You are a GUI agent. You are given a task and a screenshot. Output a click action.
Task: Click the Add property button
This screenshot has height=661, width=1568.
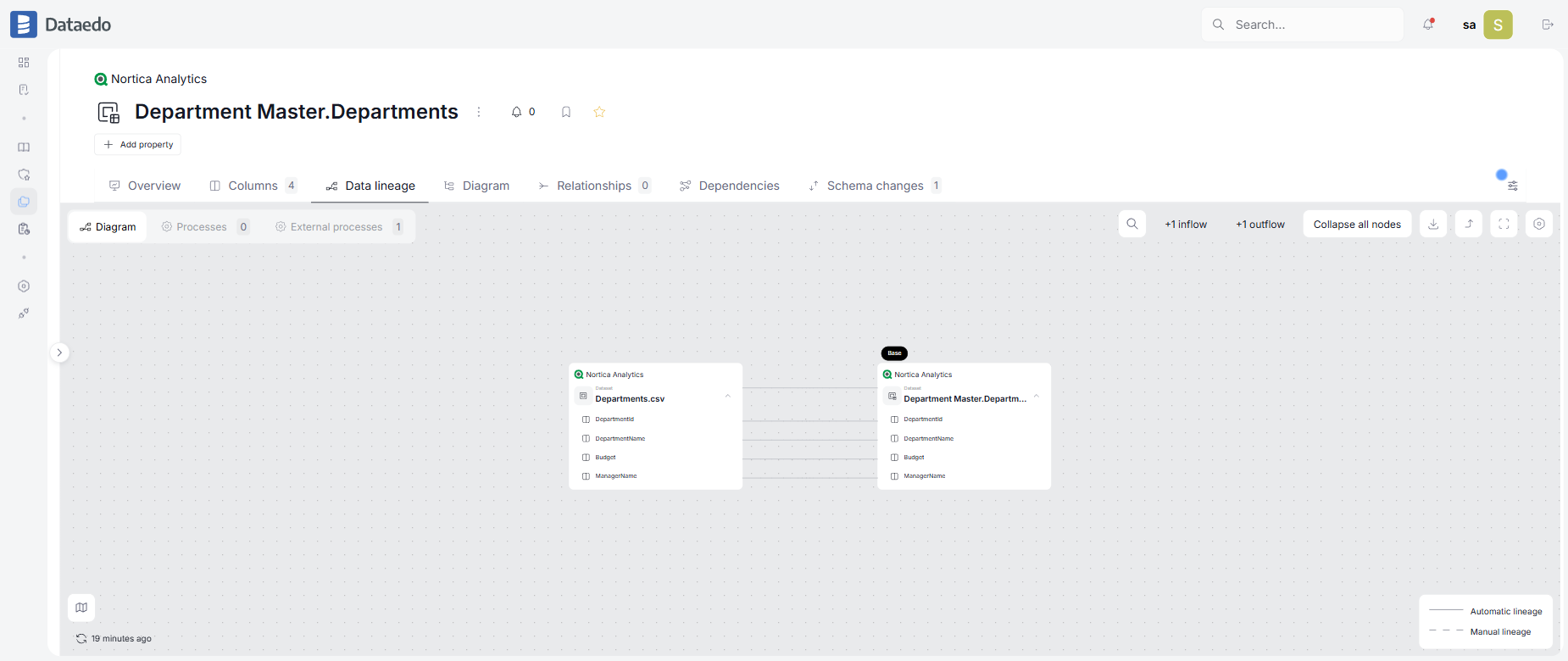[138, 145]
